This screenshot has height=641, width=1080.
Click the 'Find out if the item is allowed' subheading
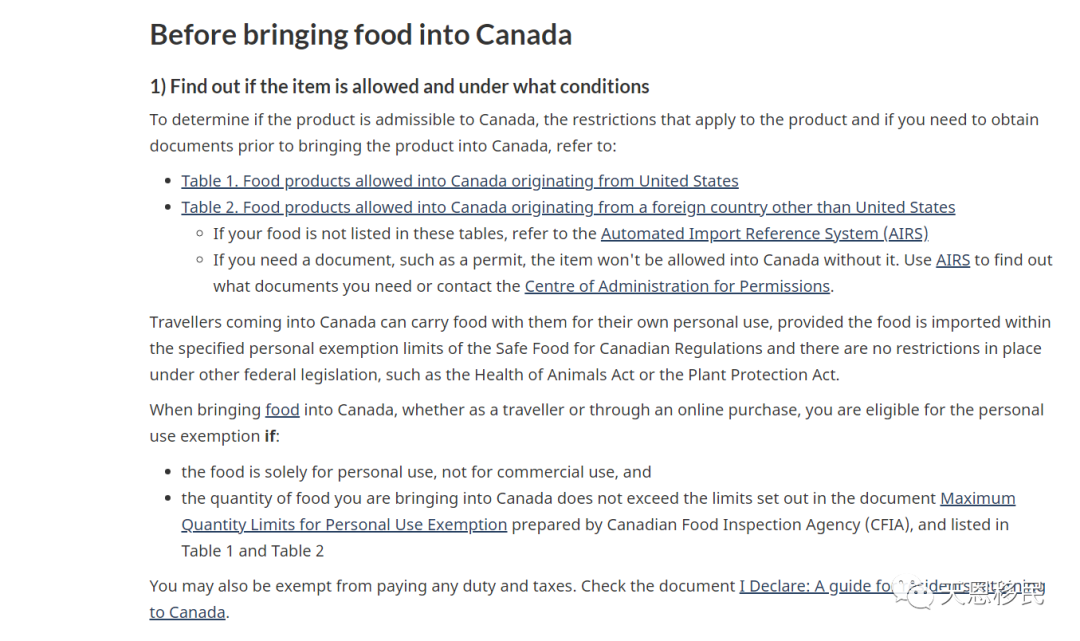point(399,87)
